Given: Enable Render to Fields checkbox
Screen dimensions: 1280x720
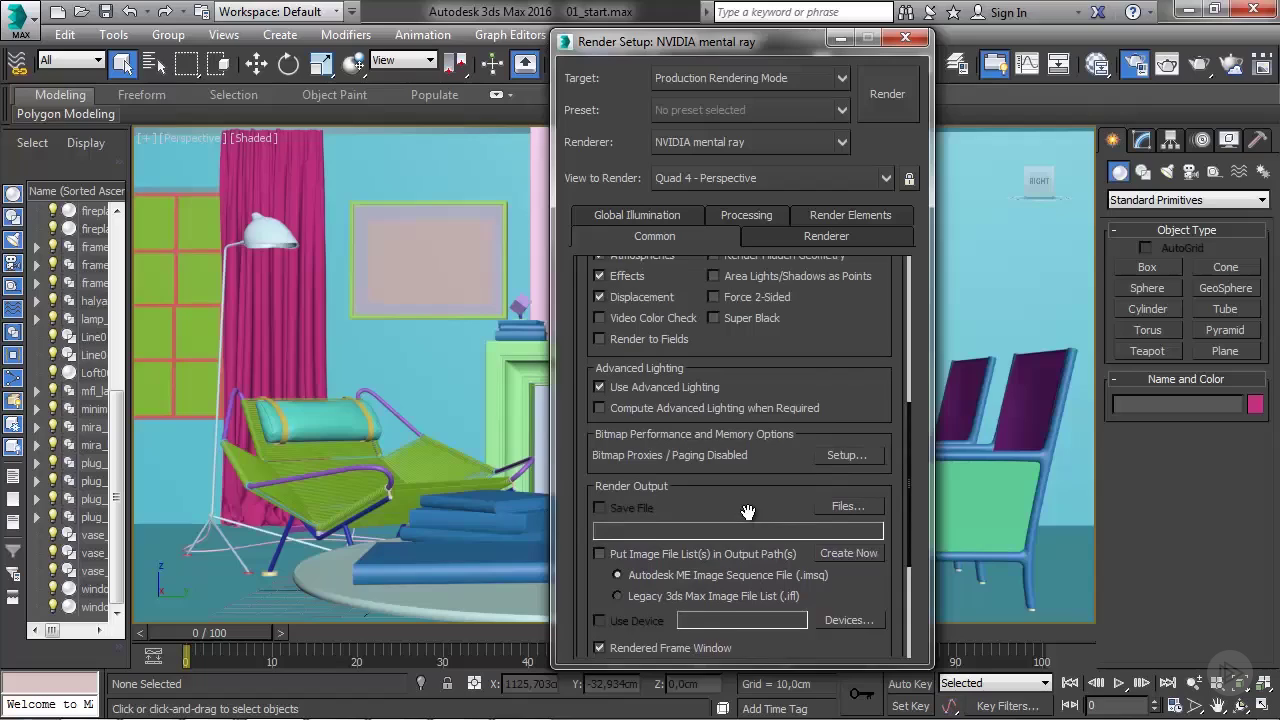Looking at the screenshot, I should [599, 339].
